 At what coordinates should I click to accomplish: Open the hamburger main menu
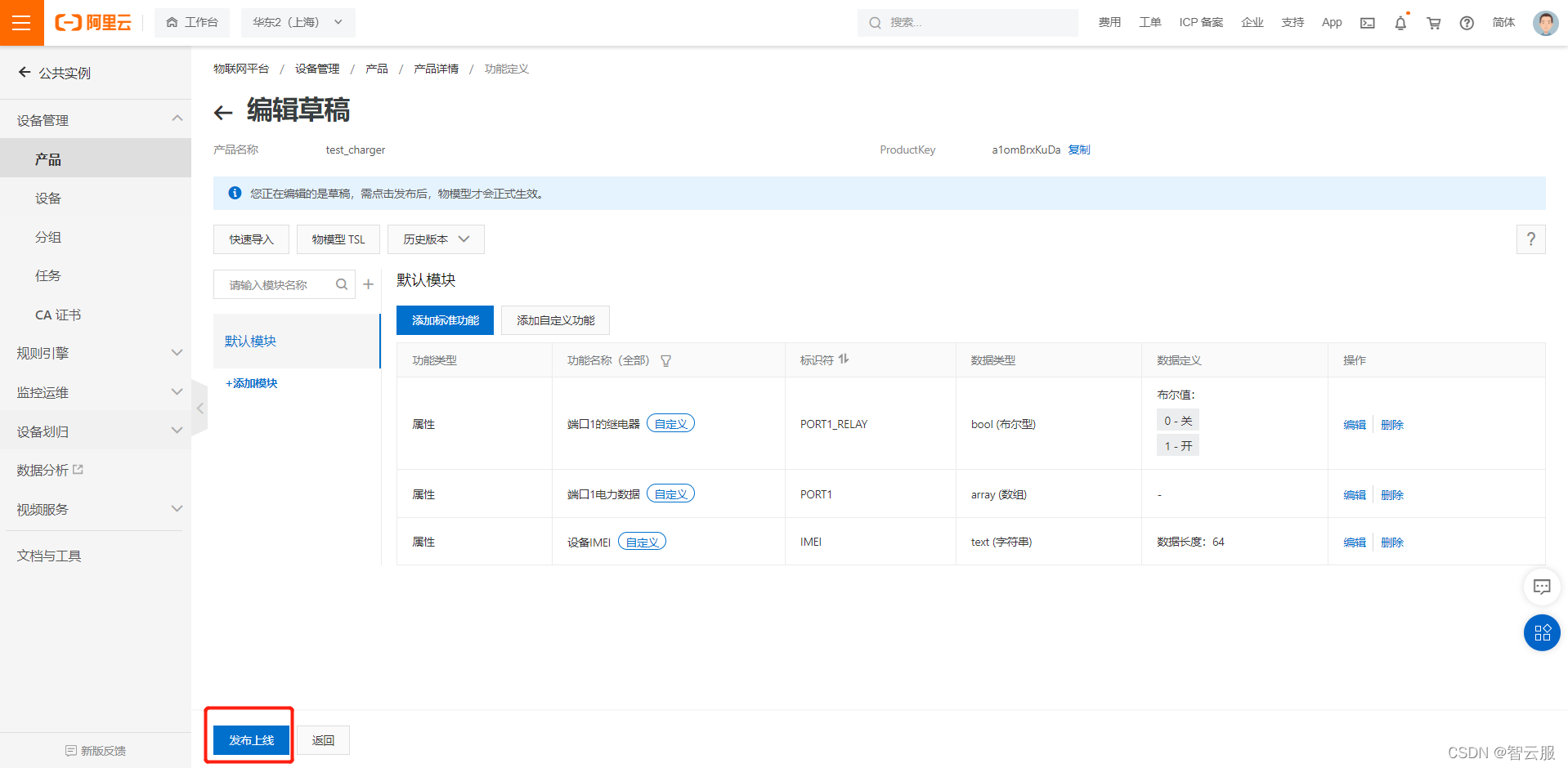coord(21,23)
